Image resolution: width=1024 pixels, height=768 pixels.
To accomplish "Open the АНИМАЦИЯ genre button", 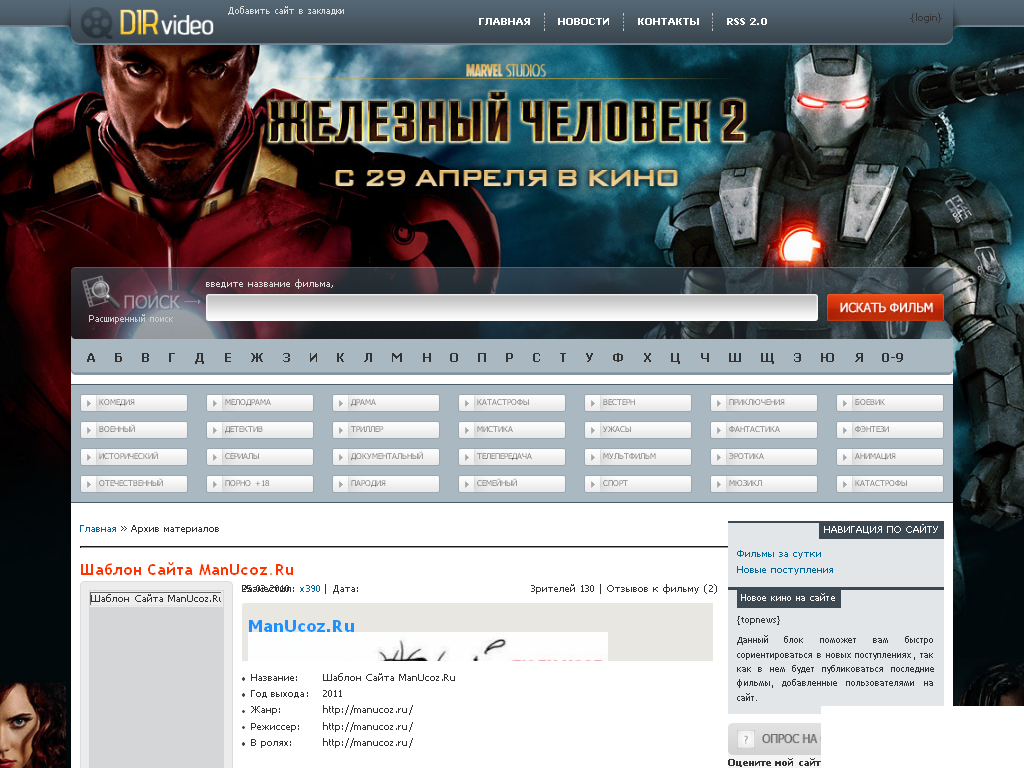I will (890, 456).
